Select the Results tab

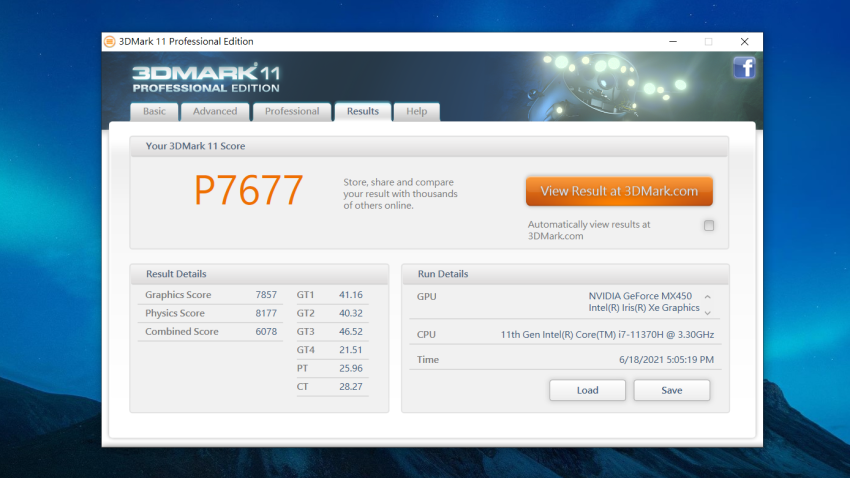[x=363, y=111]
